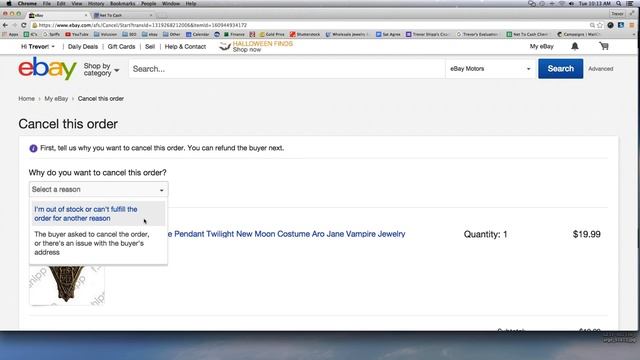Open the People menu
Image resolution: width=640 pixels, height=360 pixels.
tap(149, 3)
